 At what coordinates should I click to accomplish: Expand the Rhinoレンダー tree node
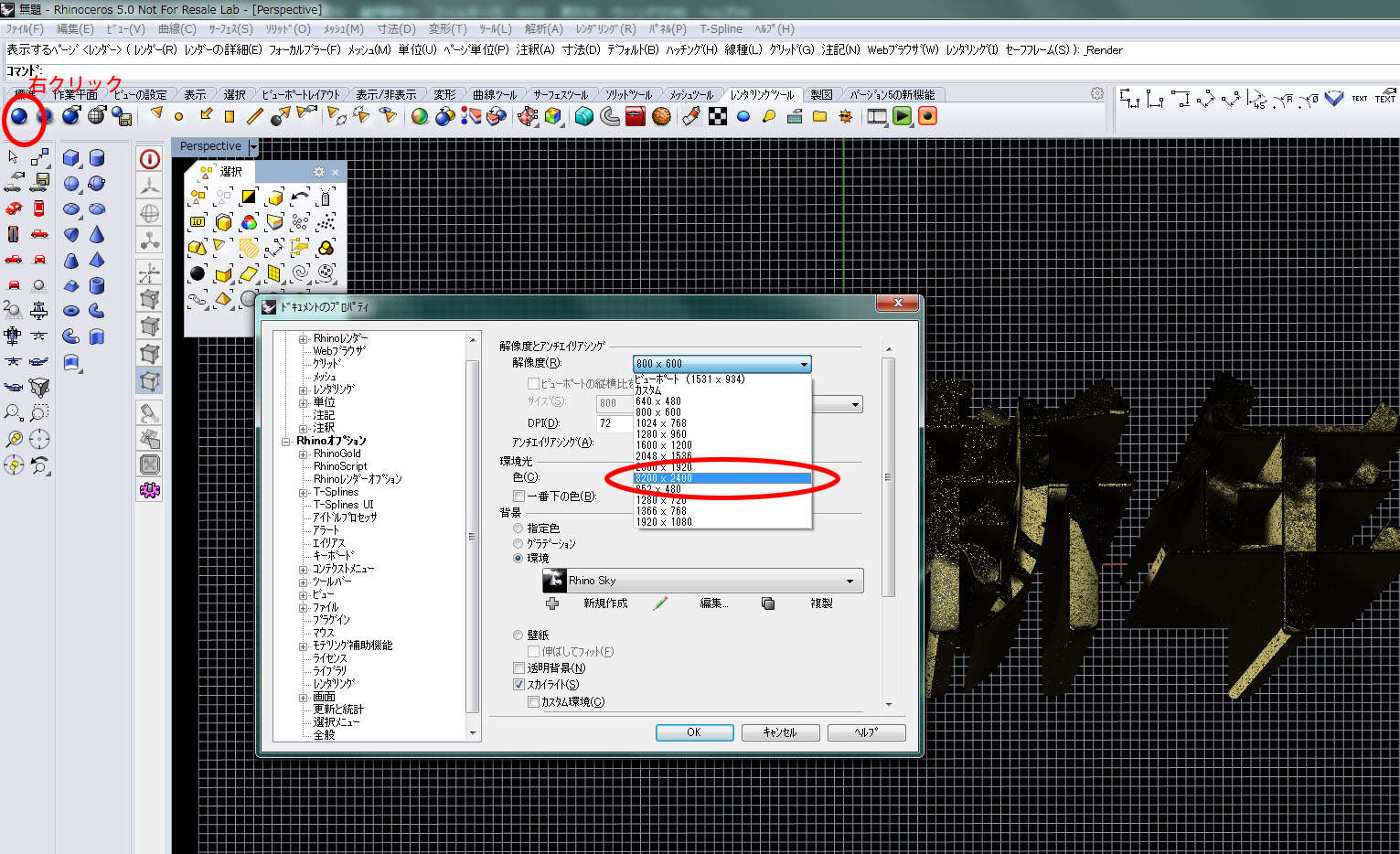(304, 338)
